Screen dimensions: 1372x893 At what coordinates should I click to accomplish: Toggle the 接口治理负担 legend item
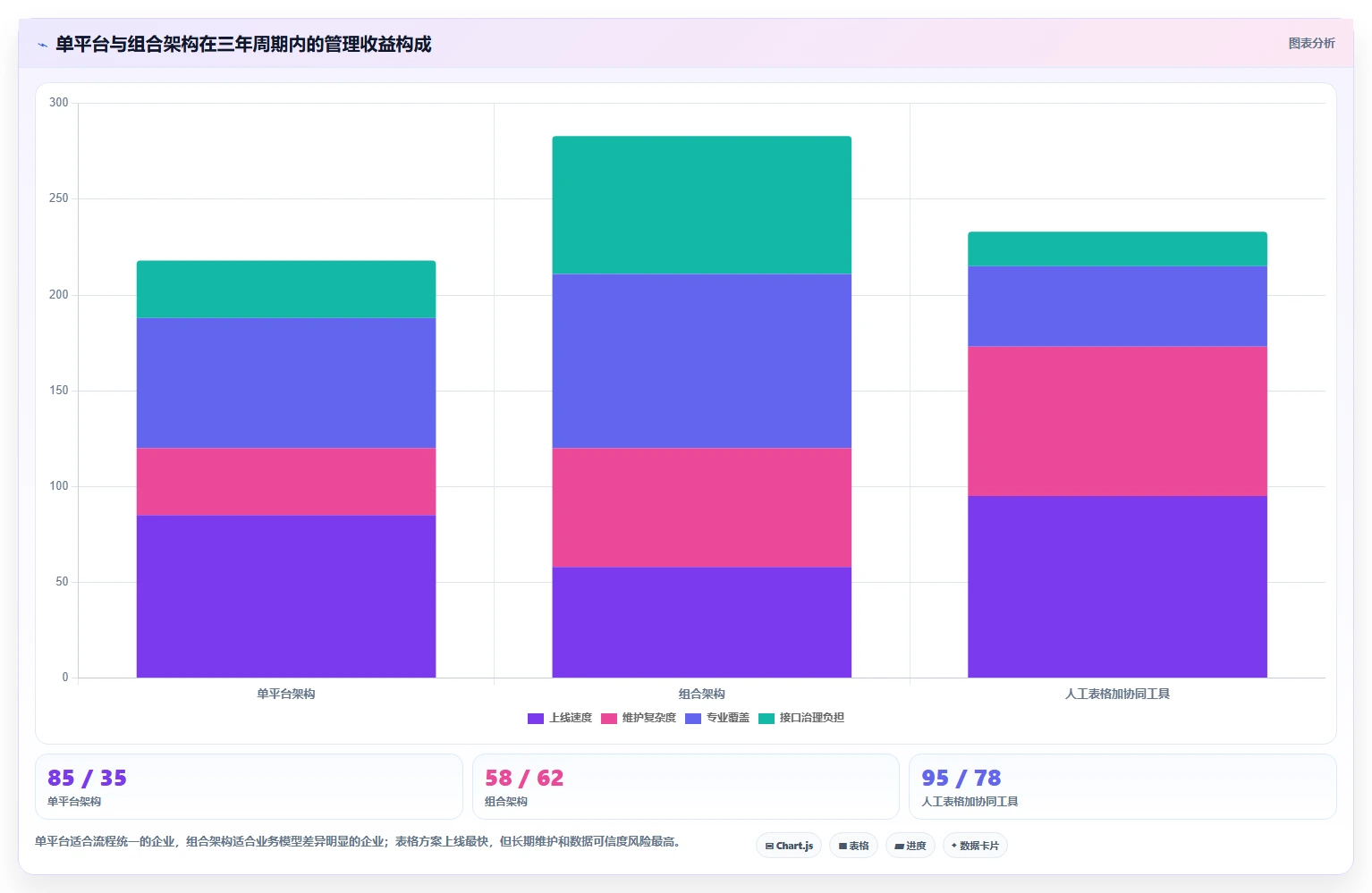[801, 718]
